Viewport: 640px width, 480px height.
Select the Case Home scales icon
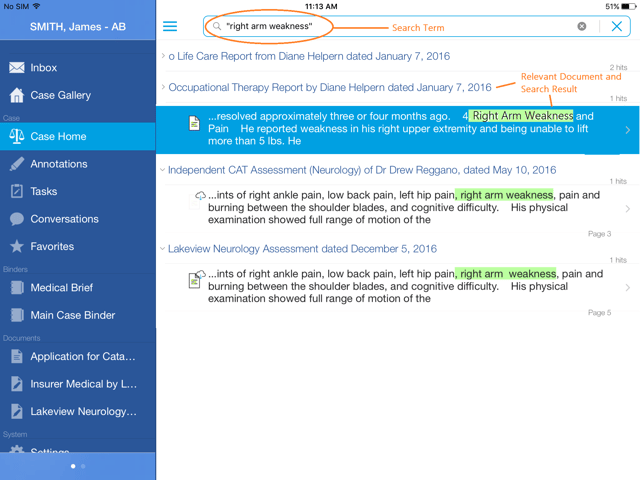17,136
